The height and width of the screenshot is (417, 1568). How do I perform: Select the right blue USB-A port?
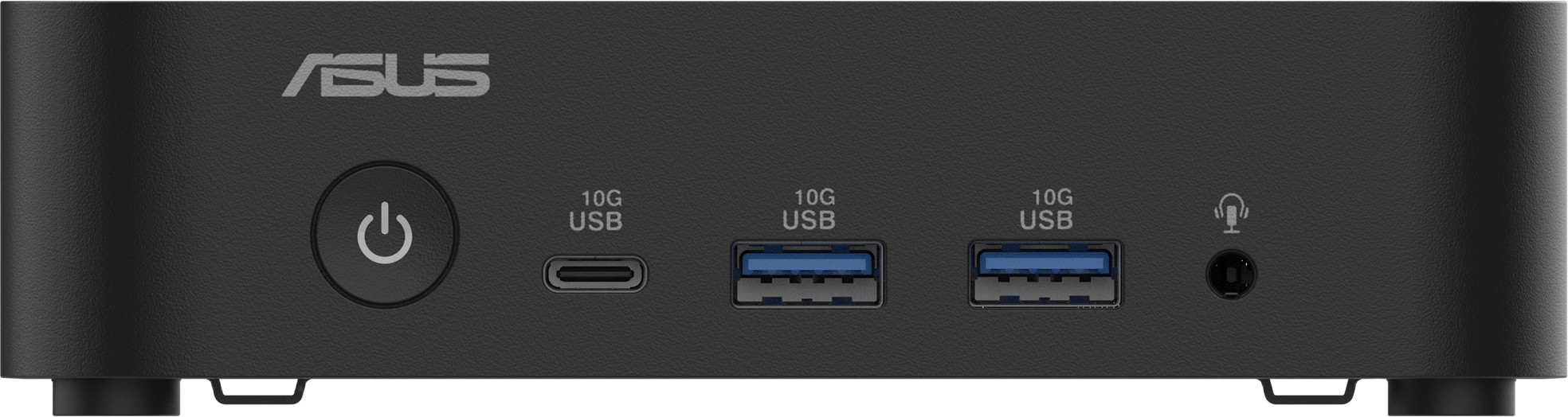click(x=1045, y=275)
